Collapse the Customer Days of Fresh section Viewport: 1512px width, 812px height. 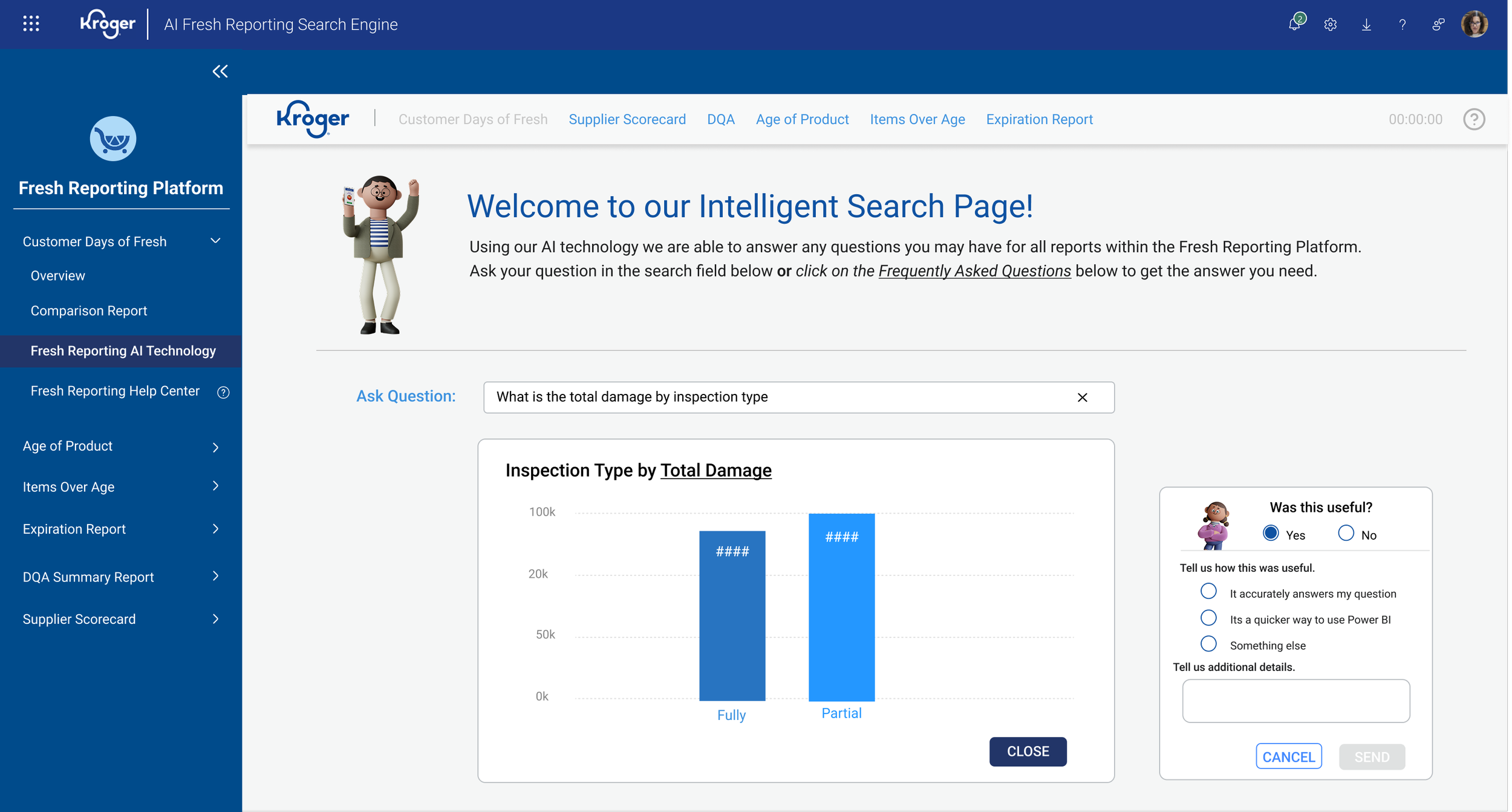[215, 241]
